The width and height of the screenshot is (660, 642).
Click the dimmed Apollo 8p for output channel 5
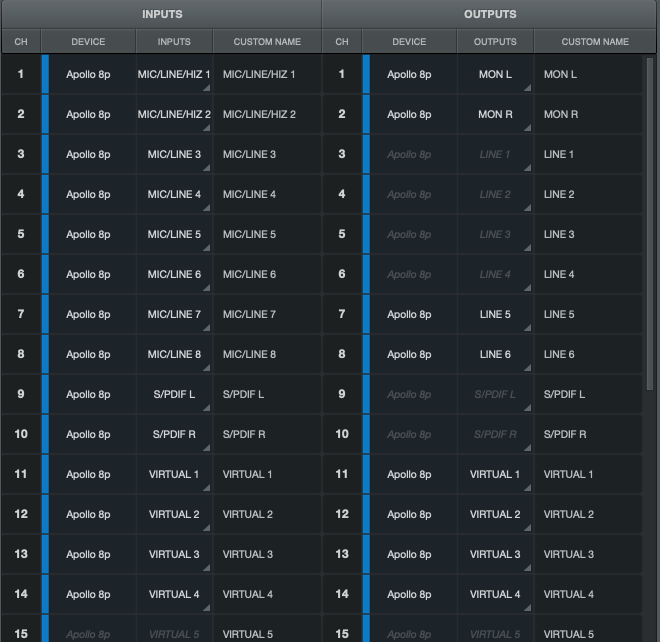point(409,234)
